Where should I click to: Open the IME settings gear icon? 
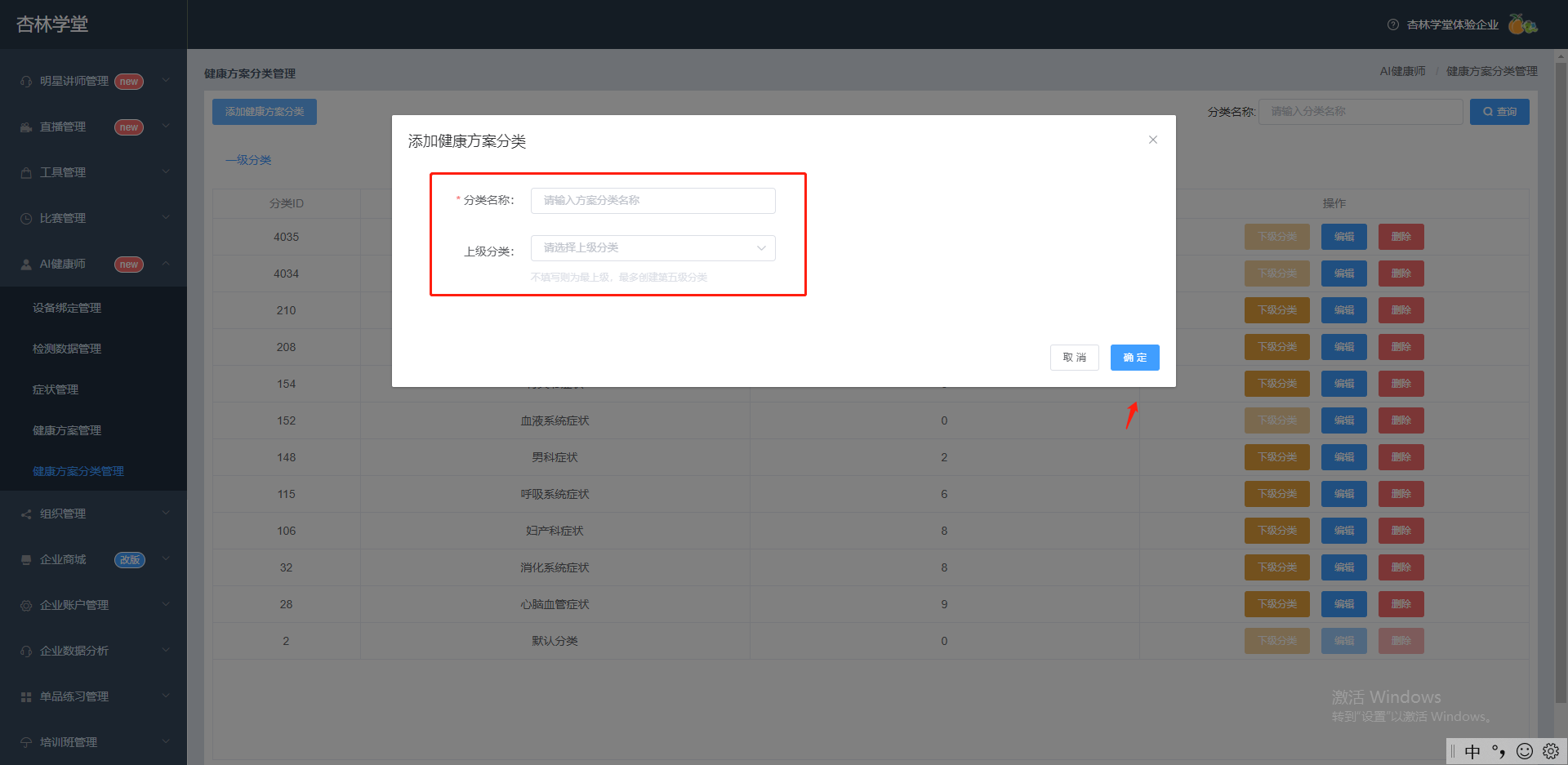tap(1551, 751)
